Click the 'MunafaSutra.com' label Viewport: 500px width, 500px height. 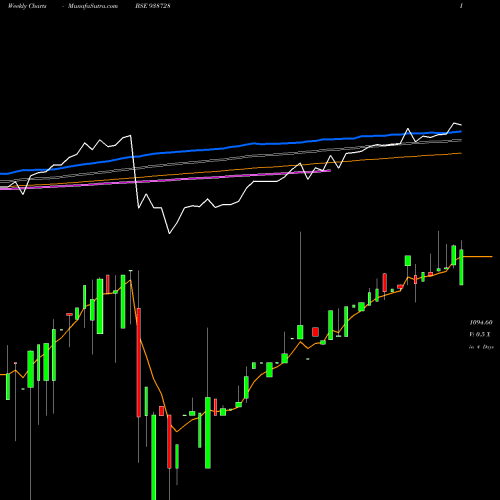pos(93,6)
